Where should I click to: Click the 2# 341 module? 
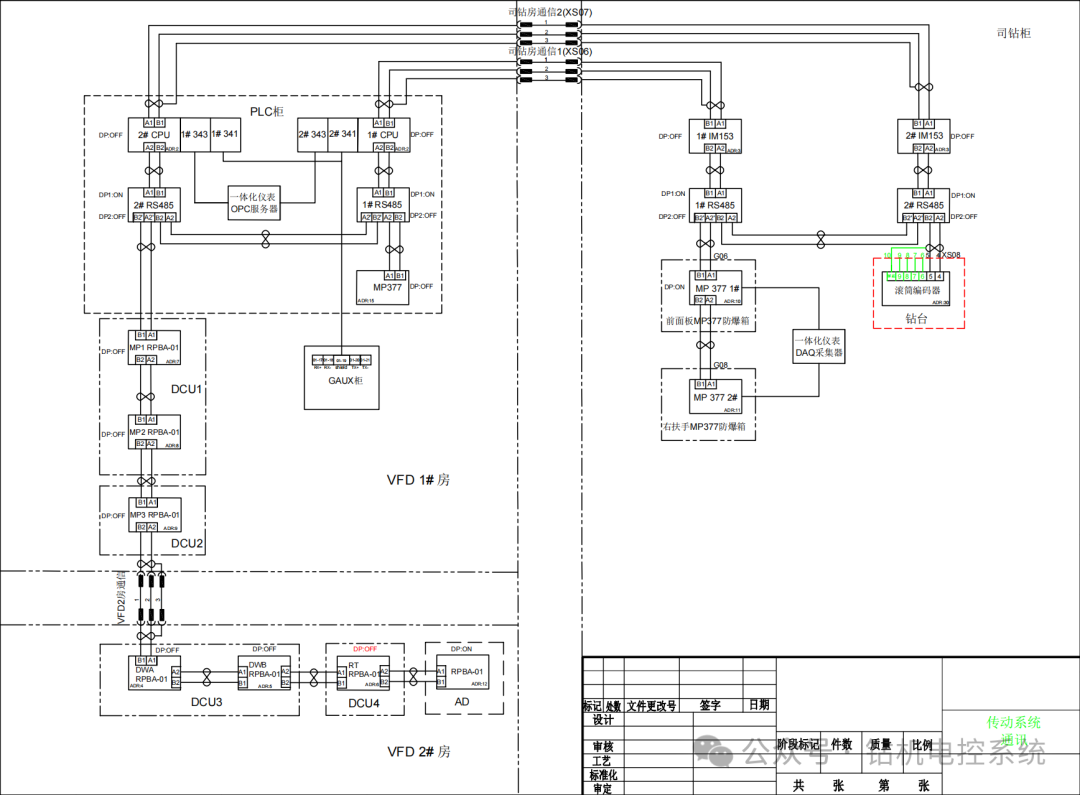coord(343,135)
